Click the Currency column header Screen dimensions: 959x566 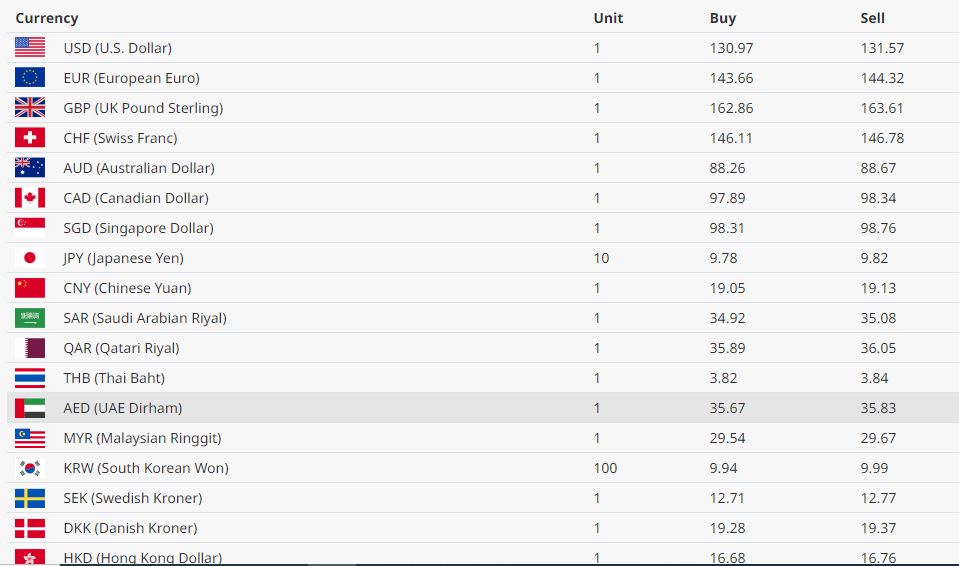click(47, 18)
